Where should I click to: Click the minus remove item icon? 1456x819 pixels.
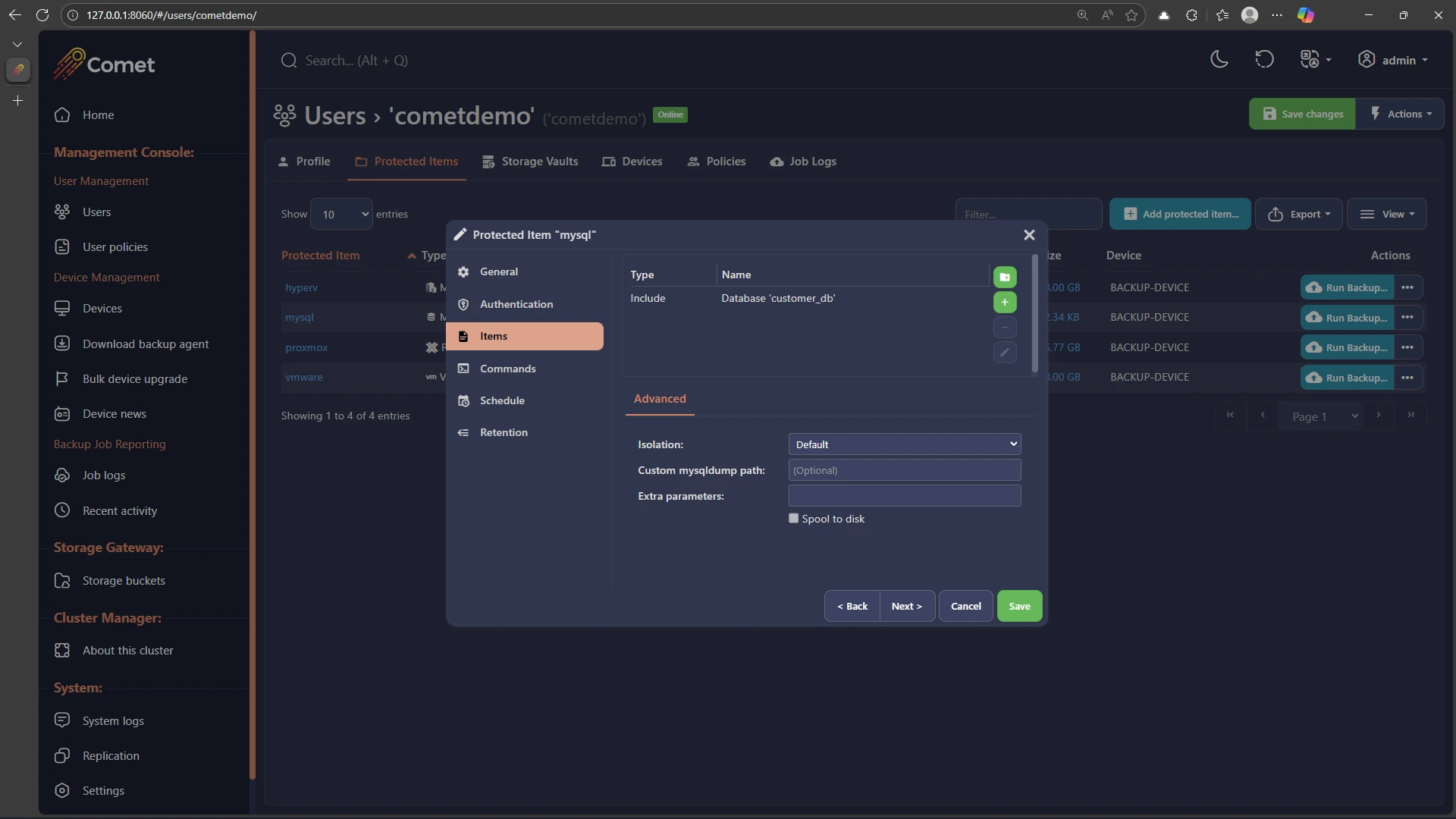[1005, 328]
